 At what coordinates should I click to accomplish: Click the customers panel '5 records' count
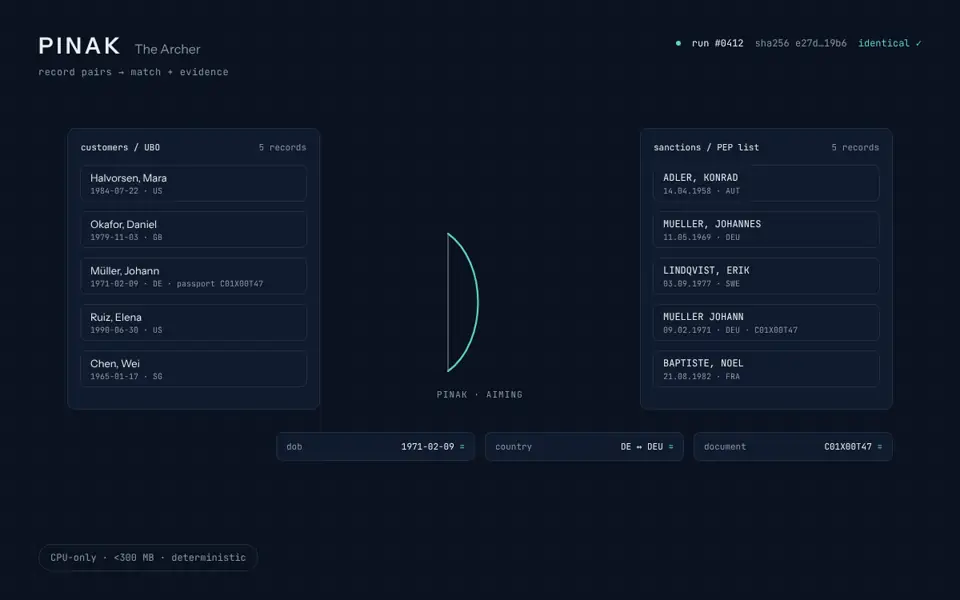click(282, 148)
